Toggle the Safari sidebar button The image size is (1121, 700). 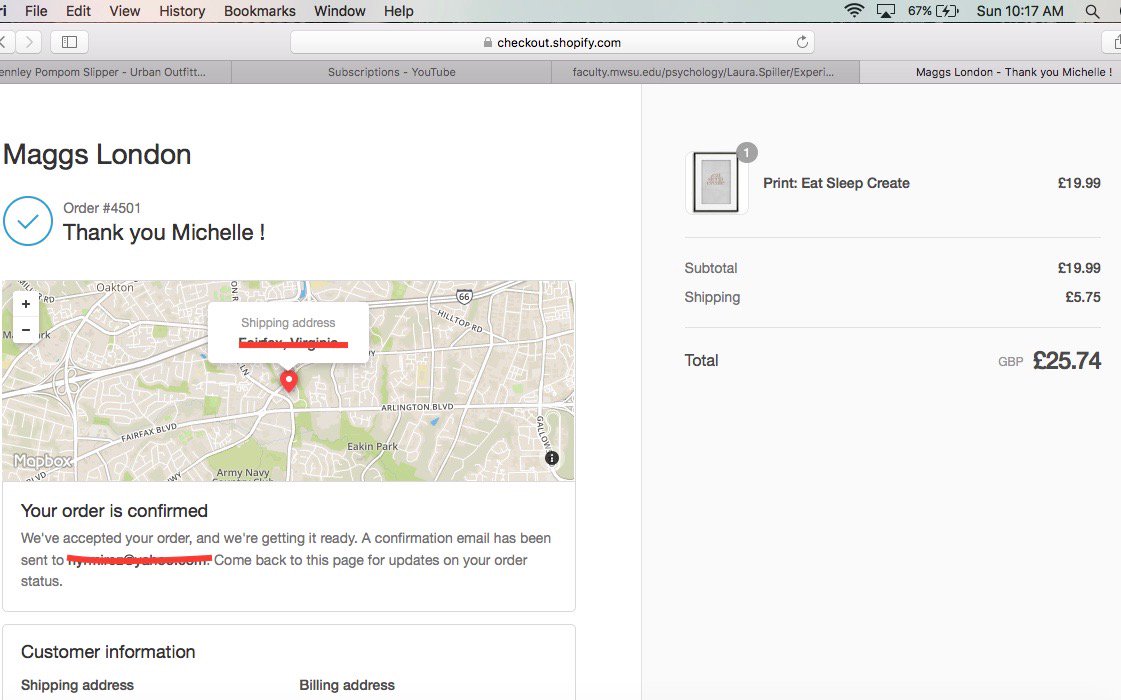coord(69,42)
